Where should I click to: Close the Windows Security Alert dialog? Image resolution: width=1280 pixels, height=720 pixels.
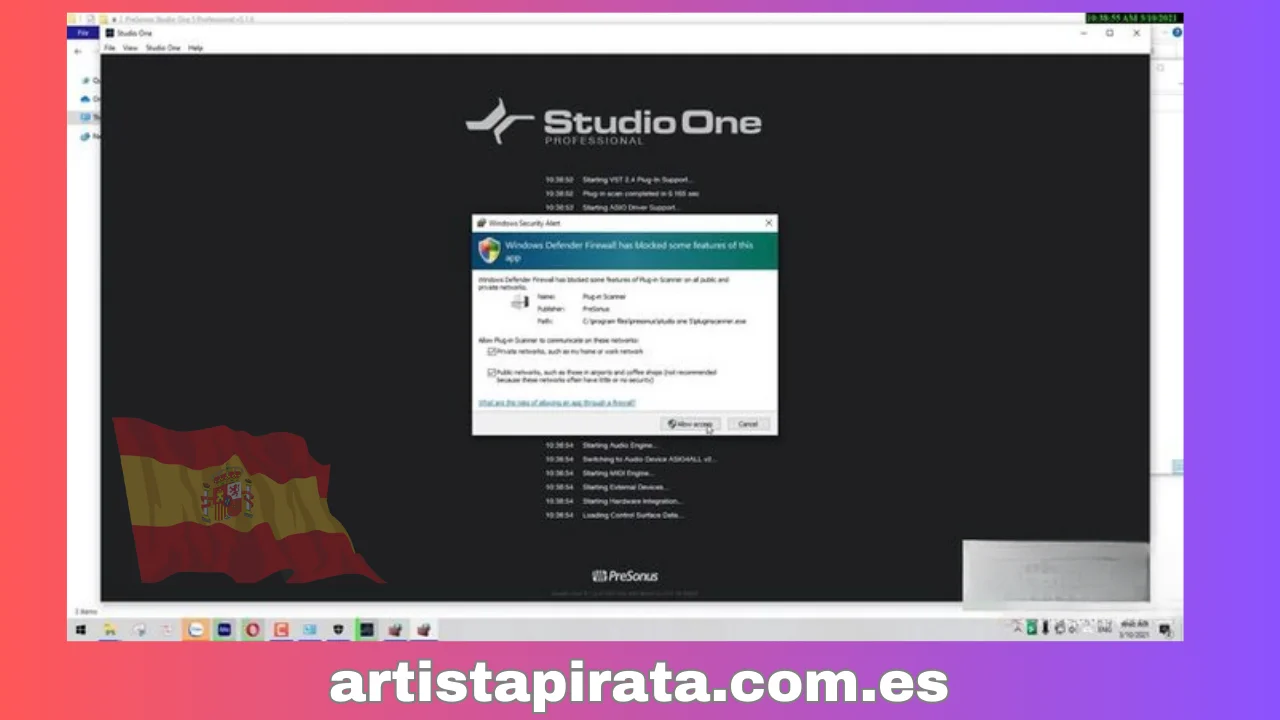[x=768, y=222]
